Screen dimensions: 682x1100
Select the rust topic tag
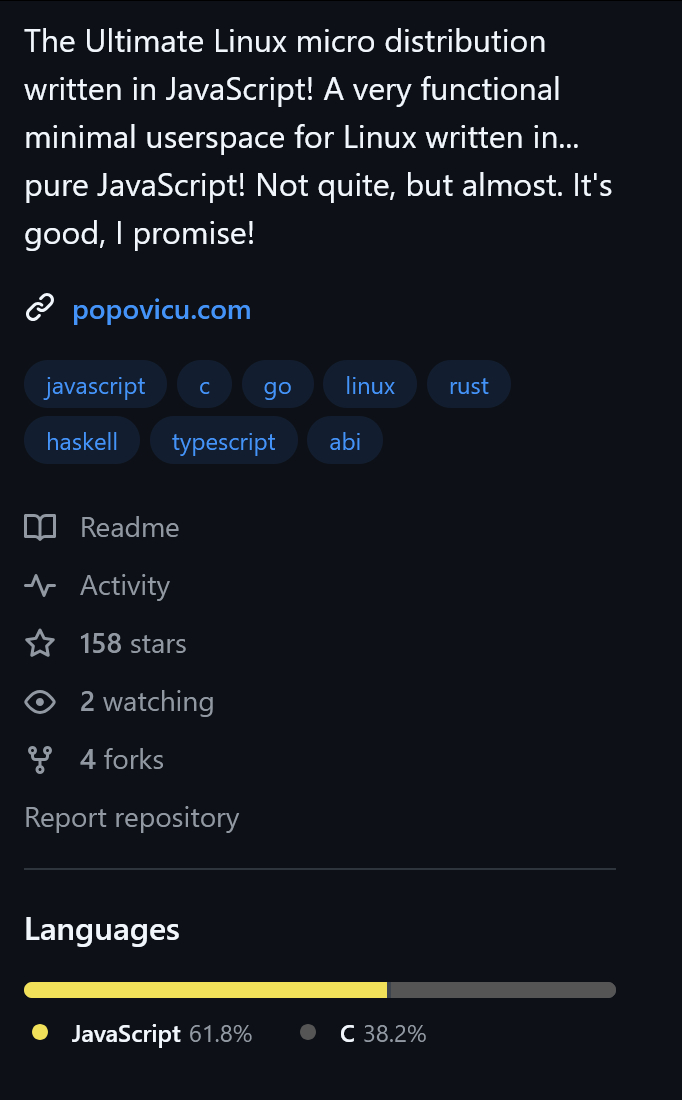(x=468, y=384)
